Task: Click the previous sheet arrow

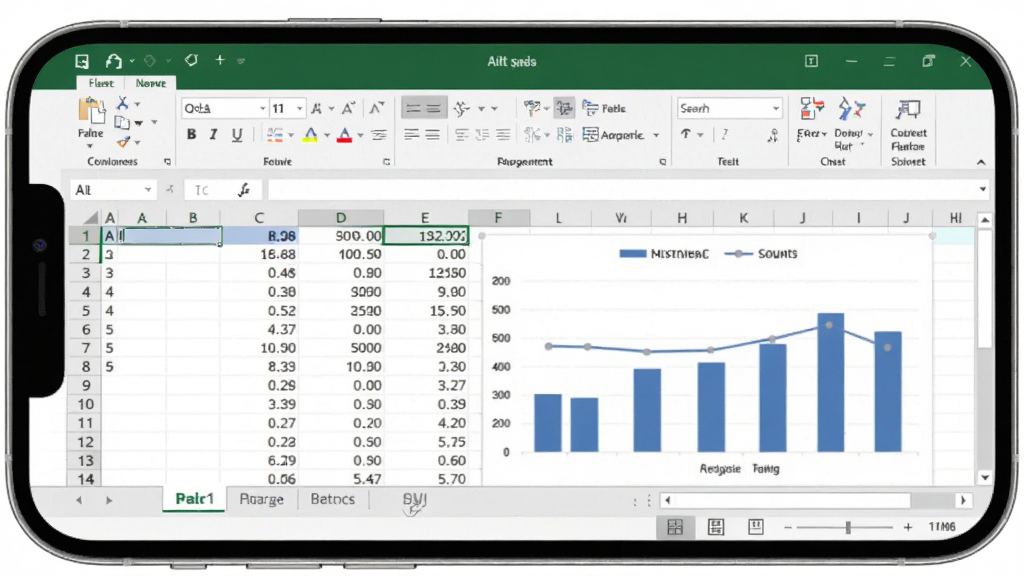Action: tap(79, 500)
